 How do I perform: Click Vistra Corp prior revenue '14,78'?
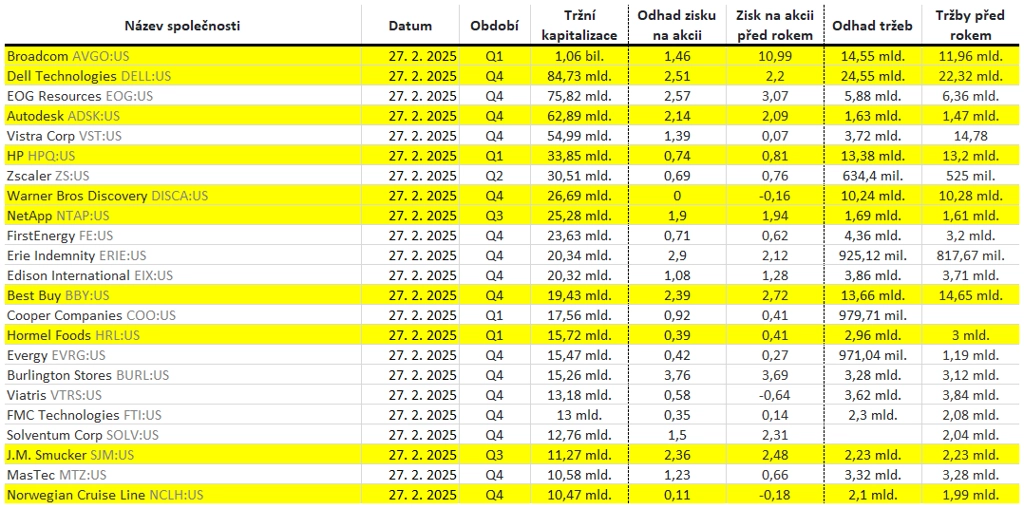tap(968, 136)
